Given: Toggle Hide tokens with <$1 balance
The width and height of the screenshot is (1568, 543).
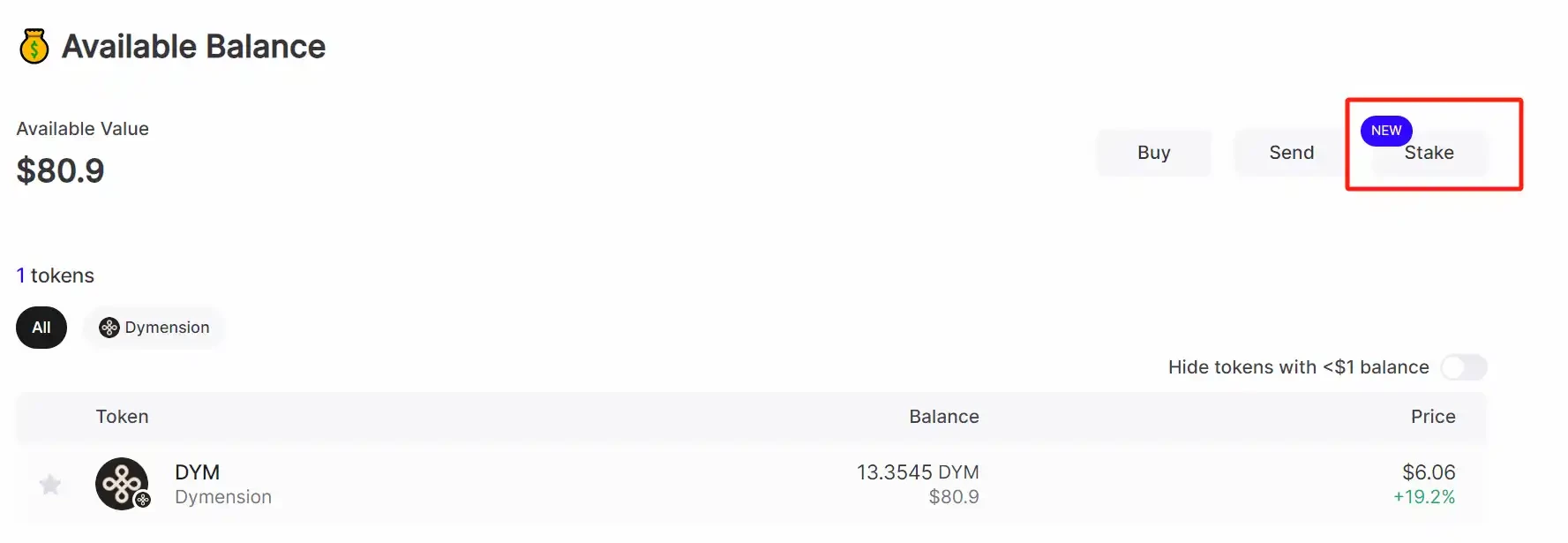Looking at the screenshot, I should tap(1463, 367).
